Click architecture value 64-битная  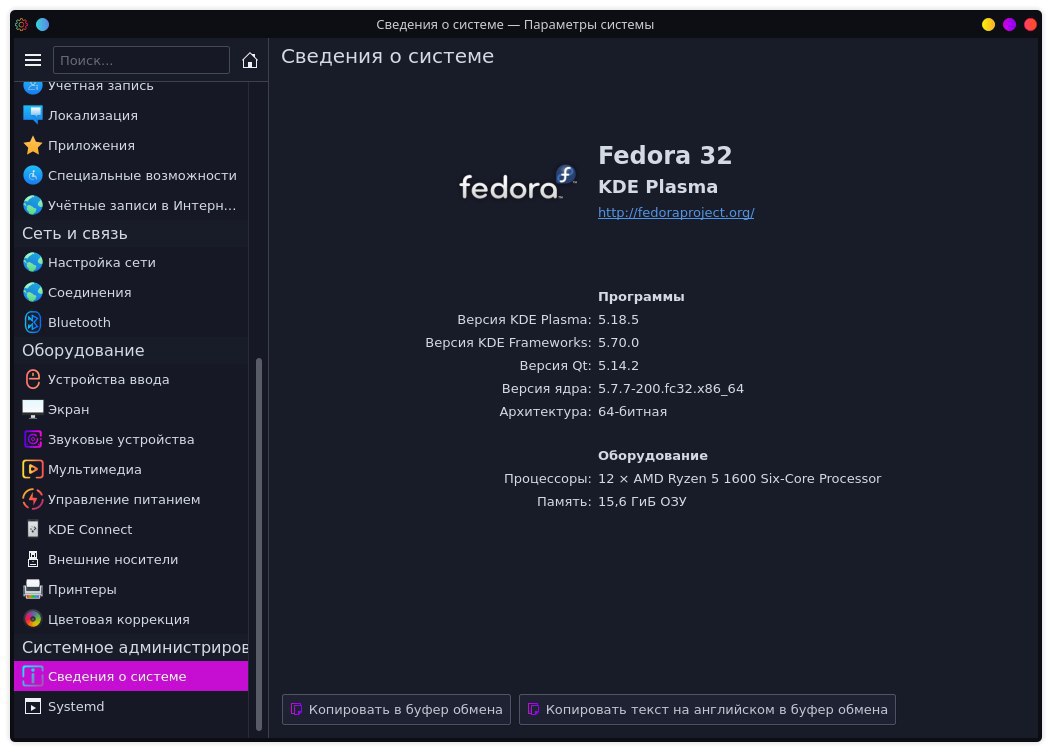coord(632,412)
